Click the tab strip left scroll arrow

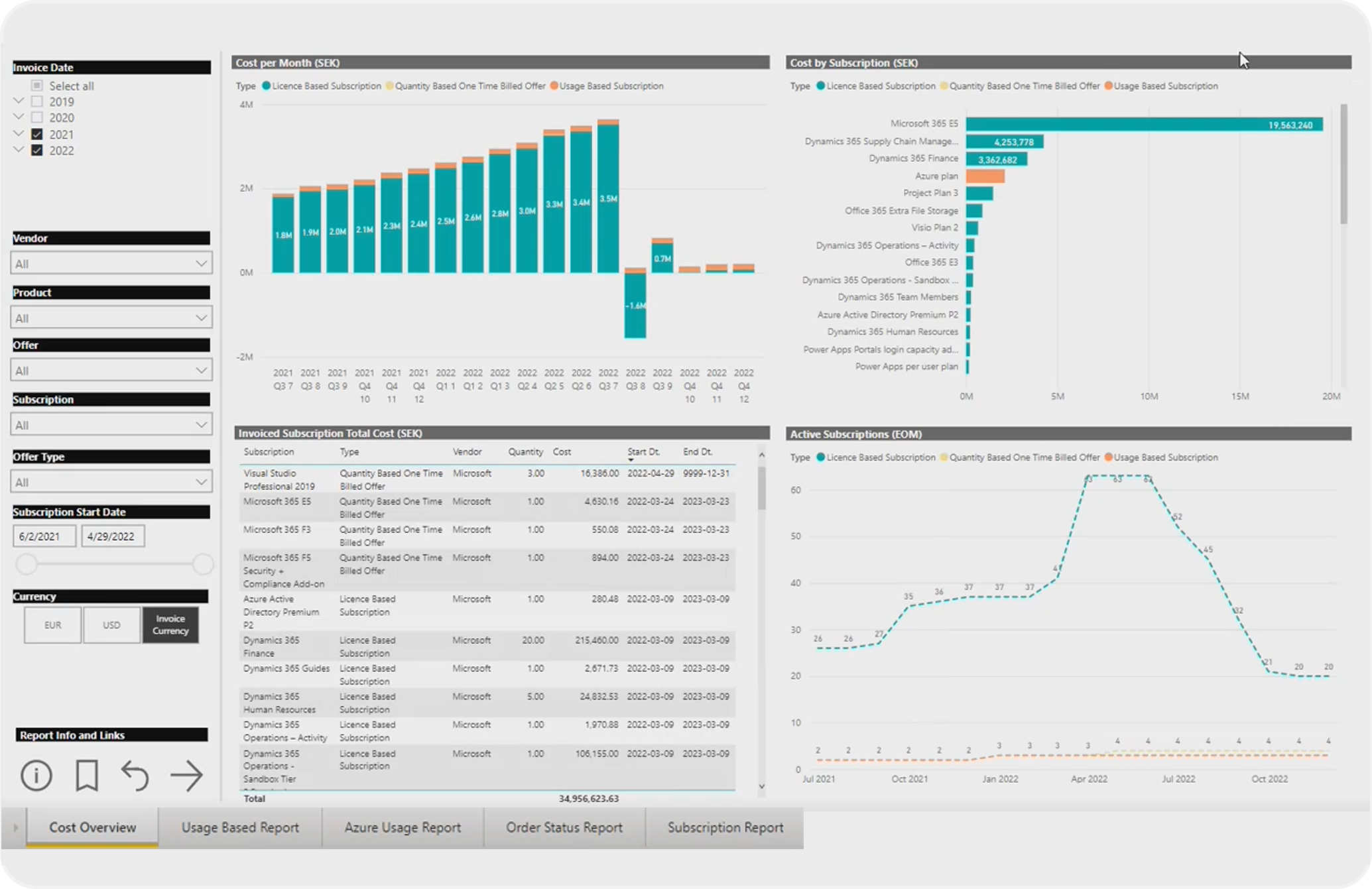tap(15, 827)
